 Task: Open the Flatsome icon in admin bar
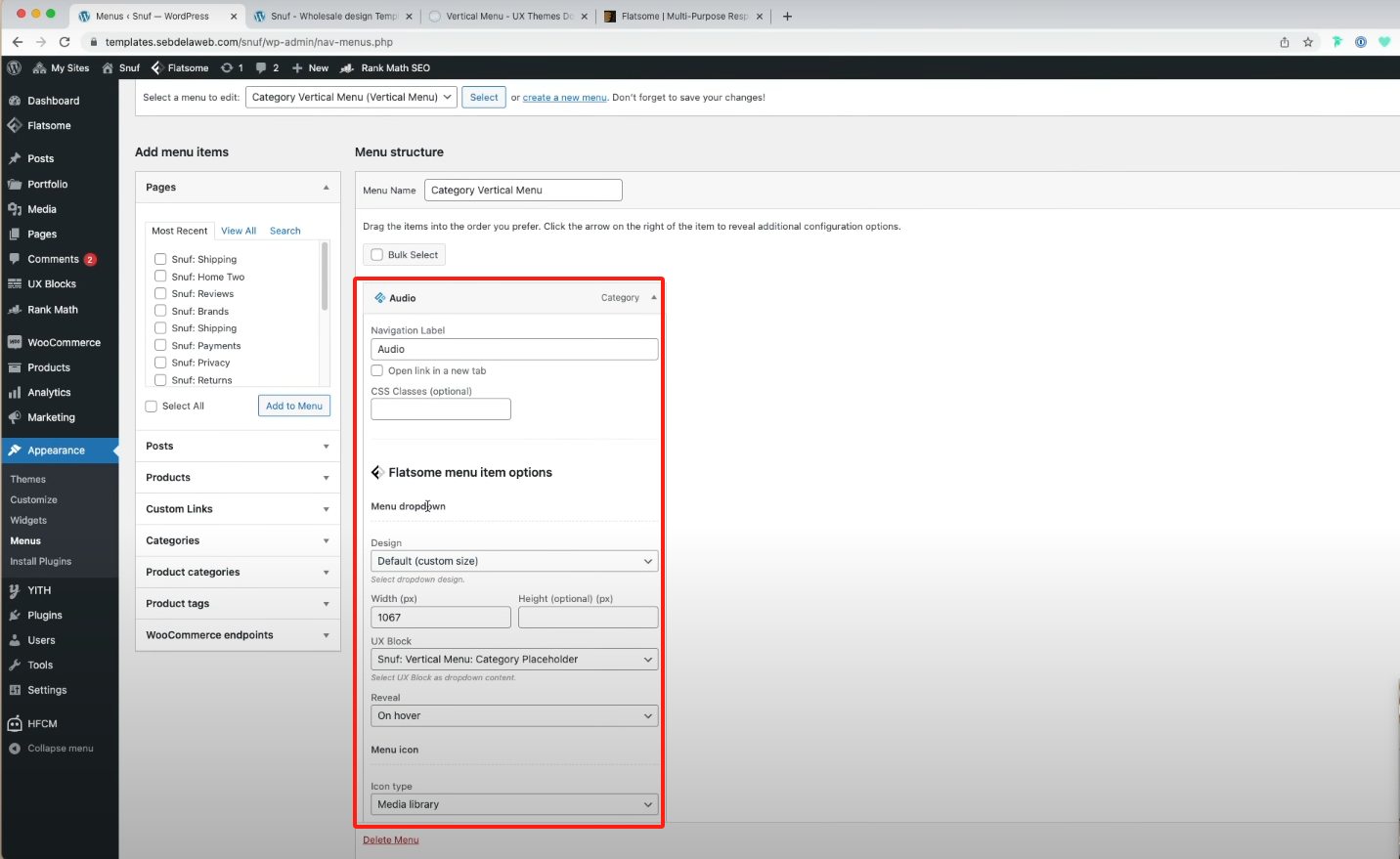pyautogui.click(x=156, y=68)
